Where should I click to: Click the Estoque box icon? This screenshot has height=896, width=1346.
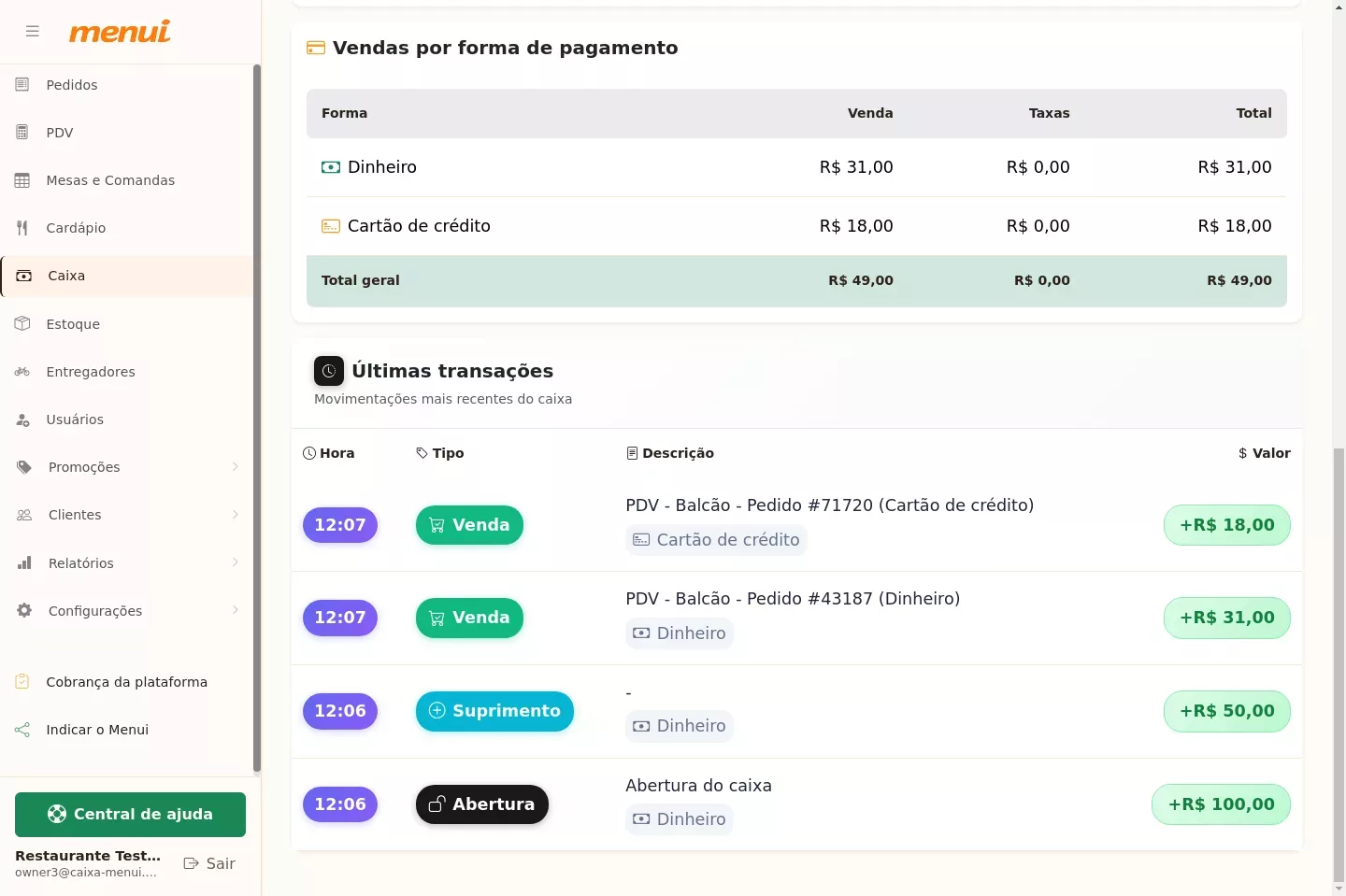pyautogui.click(x=22, y=324)
